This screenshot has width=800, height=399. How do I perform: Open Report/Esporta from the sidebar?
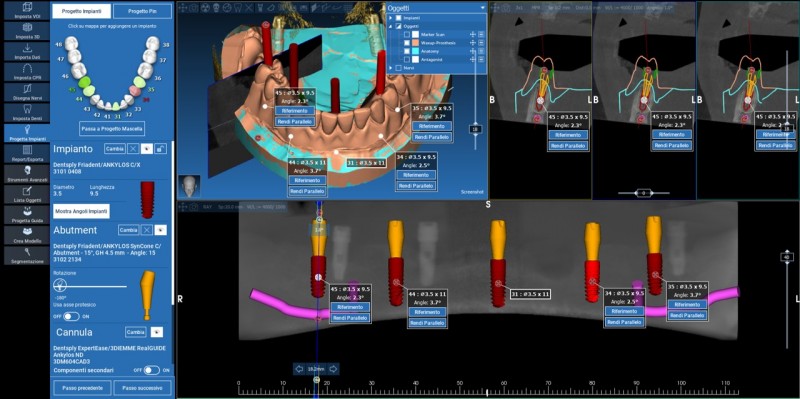tap(27, 153)
